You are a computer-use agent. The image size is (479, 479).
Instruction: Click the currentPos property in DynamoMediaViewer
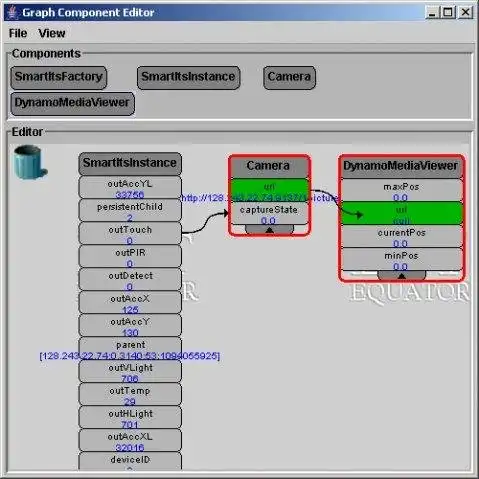click(x=401, y=236)
